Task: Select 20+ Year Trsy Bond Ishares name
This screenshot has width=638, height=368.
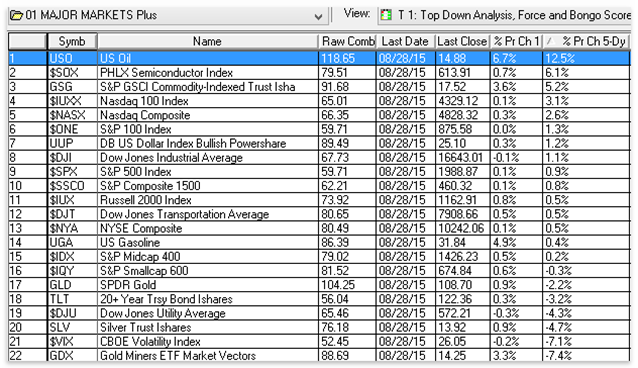Action: tap(208, 299)
